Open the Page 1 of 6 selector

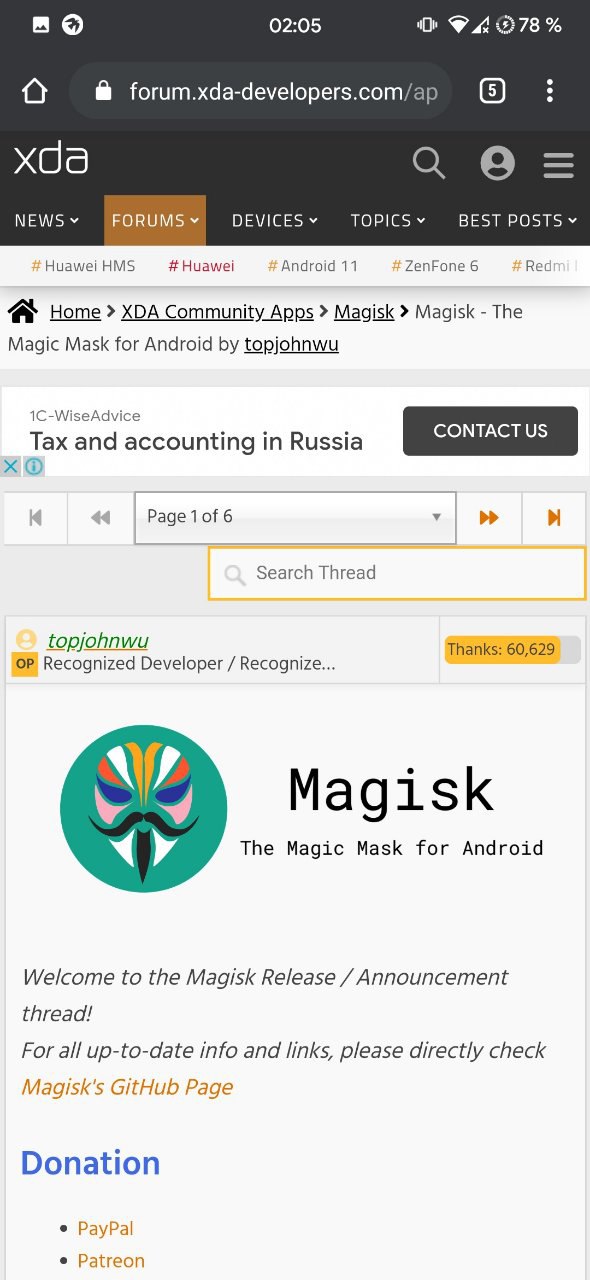point(295,517)
